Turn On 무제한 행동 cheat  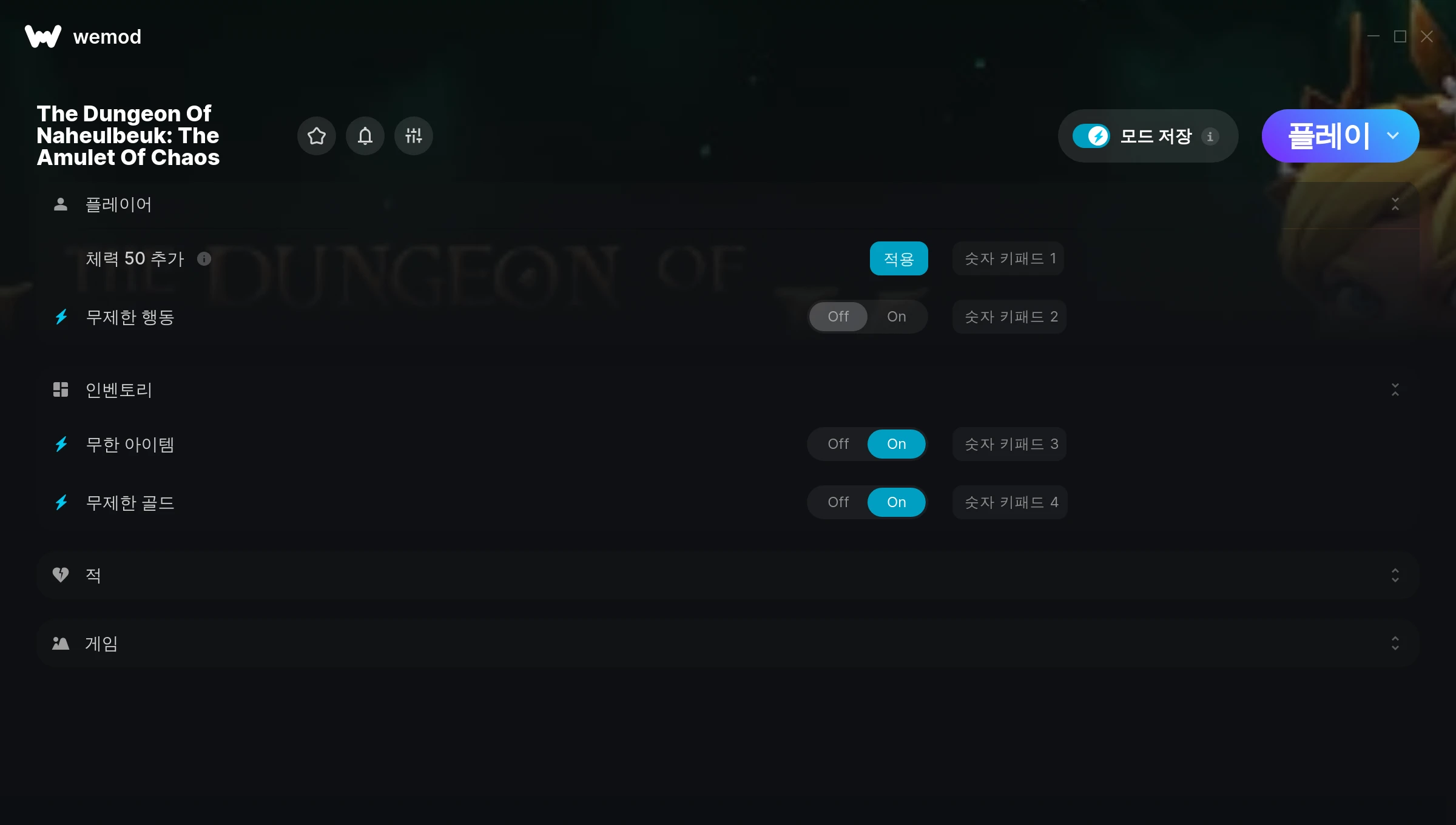pos(897,317)
